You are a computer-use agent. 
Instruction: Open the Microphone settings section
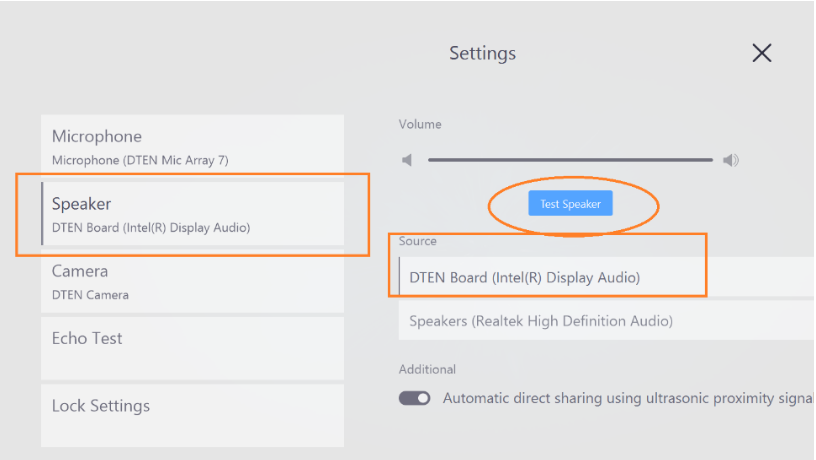pyautogui.click(x=193, y=147)
